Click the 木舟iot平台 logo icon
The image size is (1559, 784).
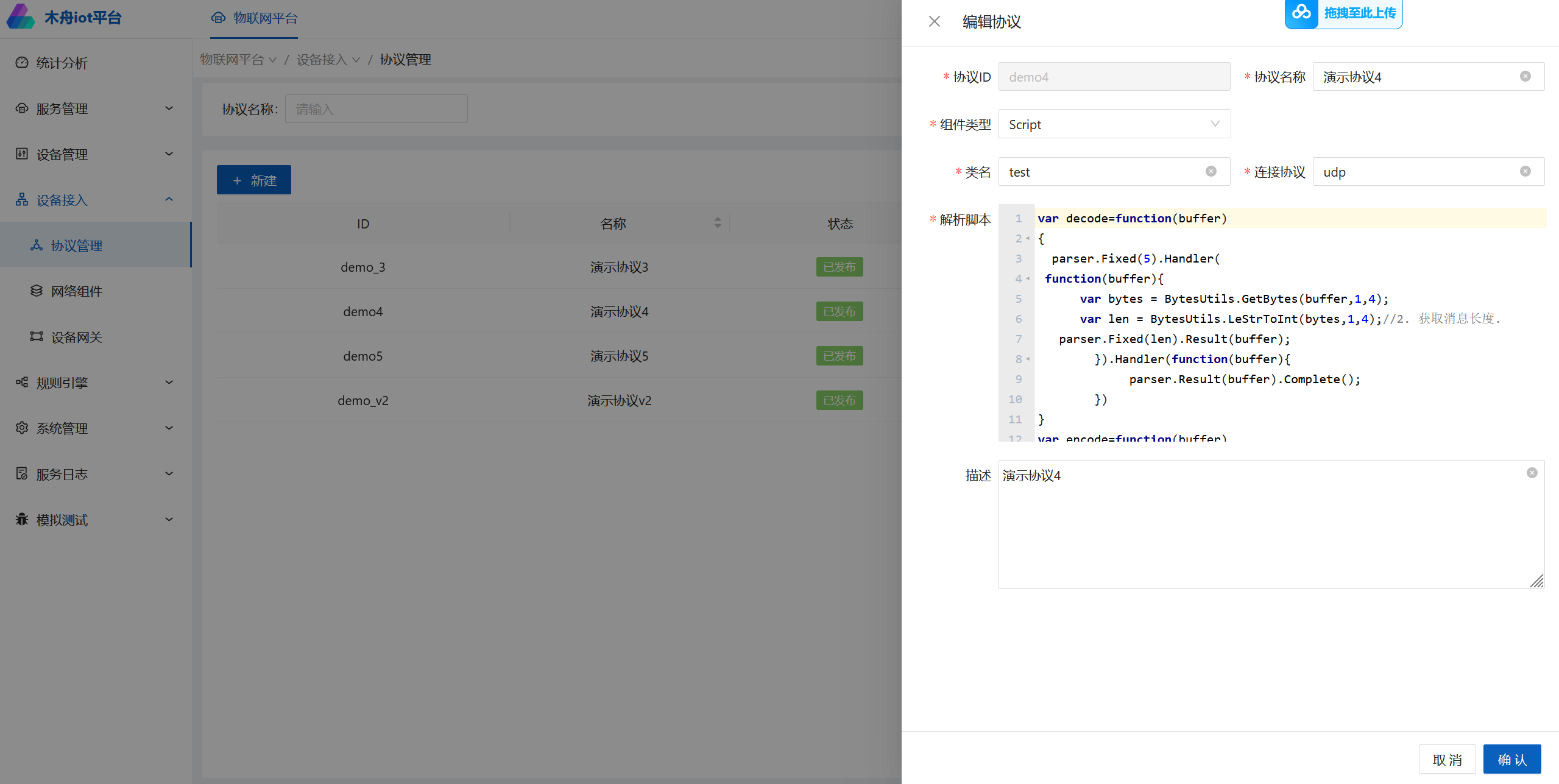click(21, 17)
